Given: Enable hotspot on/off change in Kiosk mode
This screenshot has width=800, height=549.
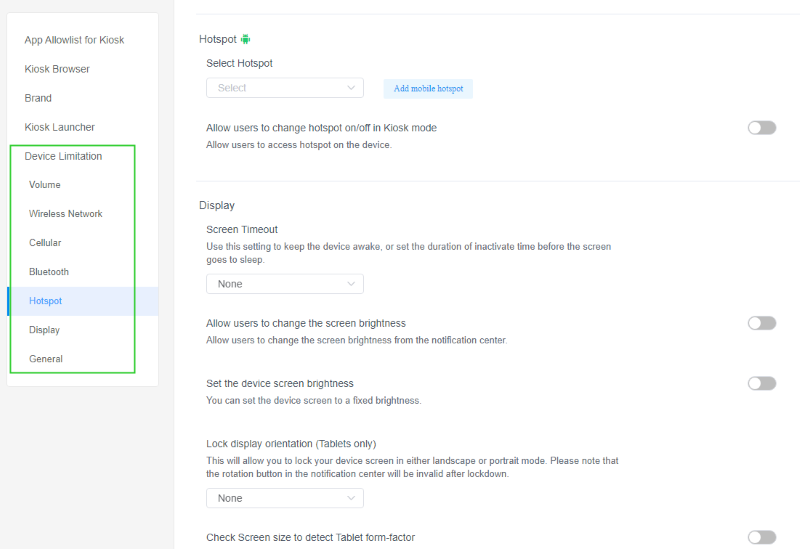Looking at the screenshot, I should click(x=761, y=128).
